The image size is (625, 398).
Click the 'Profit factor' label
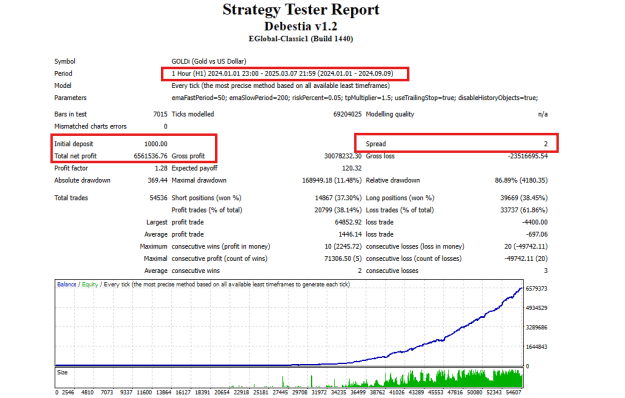71,168
